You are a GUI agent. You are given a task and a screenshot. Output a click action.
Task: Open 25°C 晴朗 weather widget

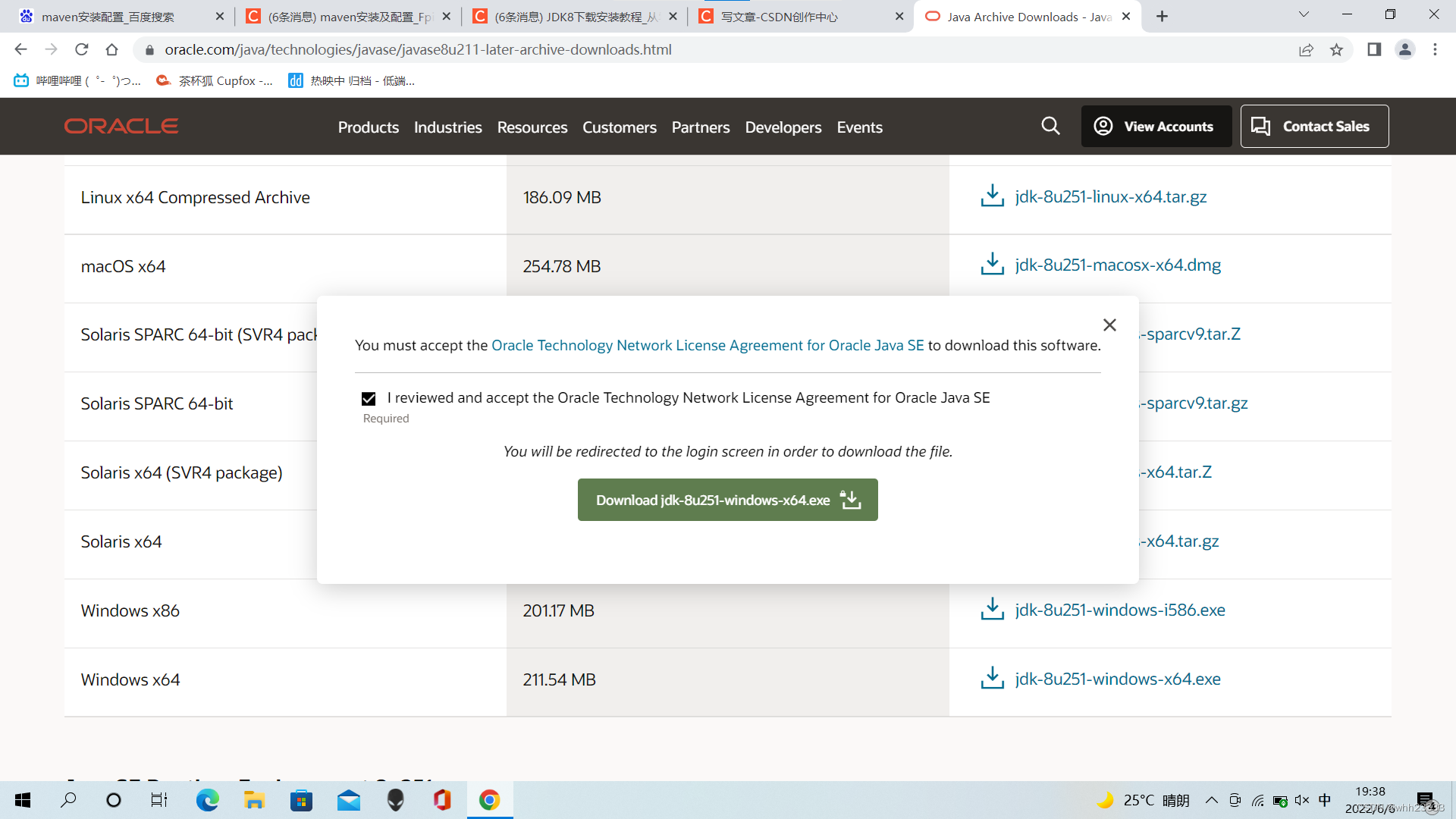pyautogui.click(x=1144, y=800)
